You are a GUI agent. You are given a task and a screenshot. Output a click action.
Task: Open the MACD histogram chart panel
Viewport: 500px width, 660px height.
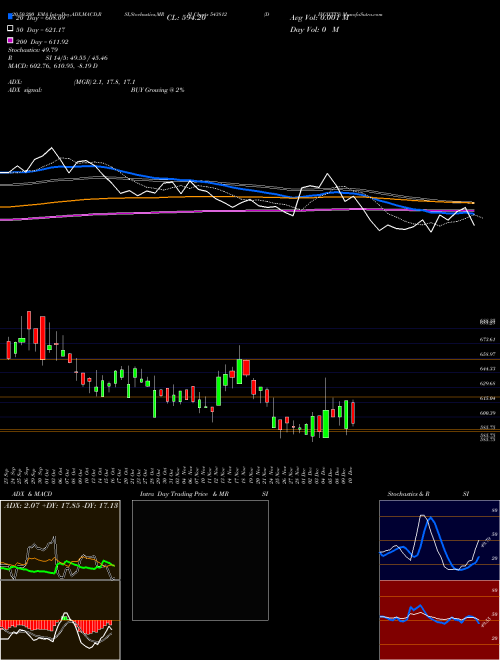[x=60, y=620]
